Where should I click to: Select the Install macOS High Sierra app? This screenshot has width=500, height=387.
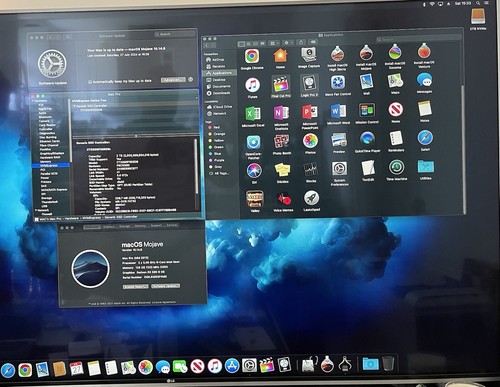[x=337, y=54]
